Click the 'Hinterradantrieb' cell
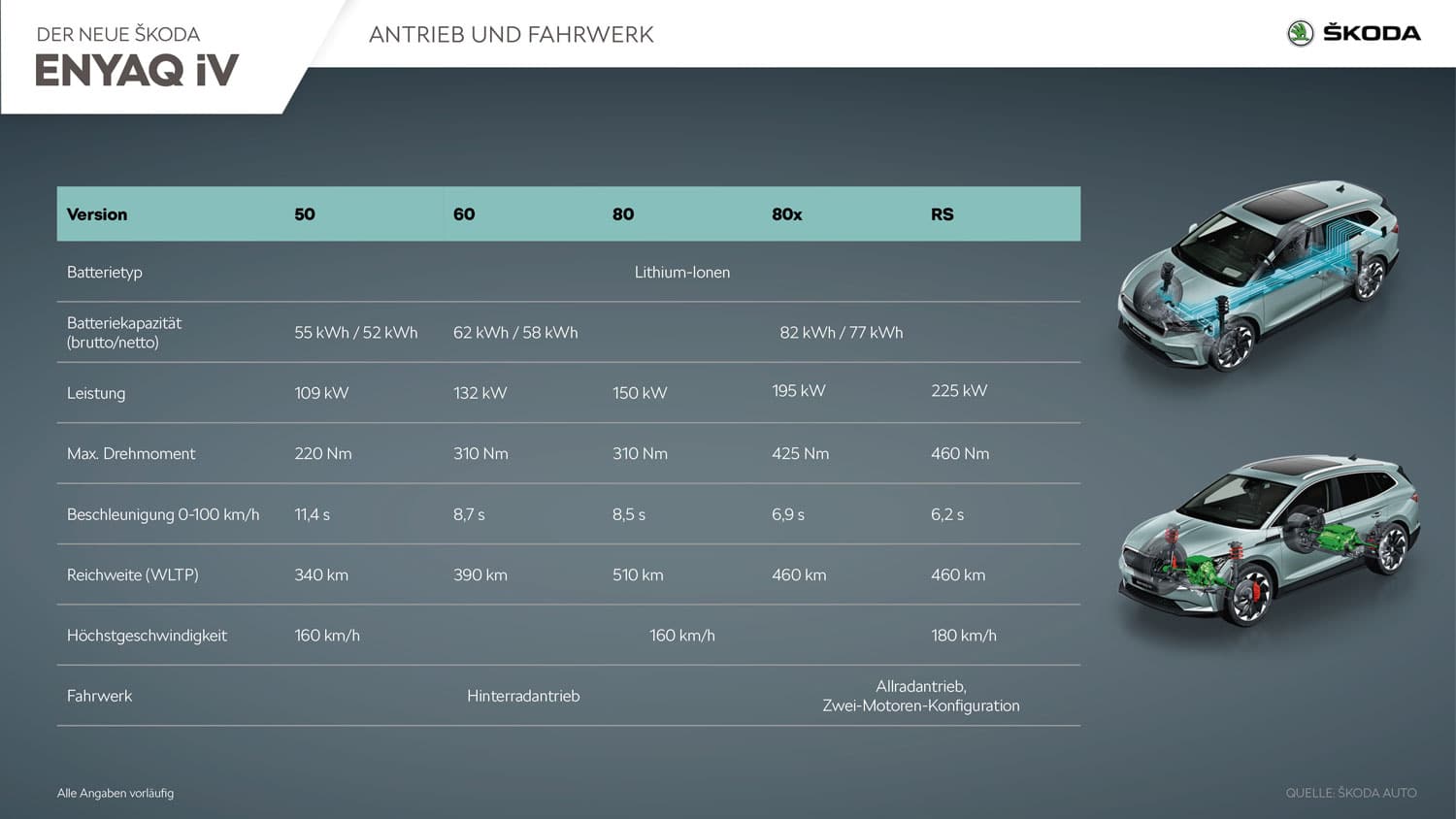 click(522, 697)
